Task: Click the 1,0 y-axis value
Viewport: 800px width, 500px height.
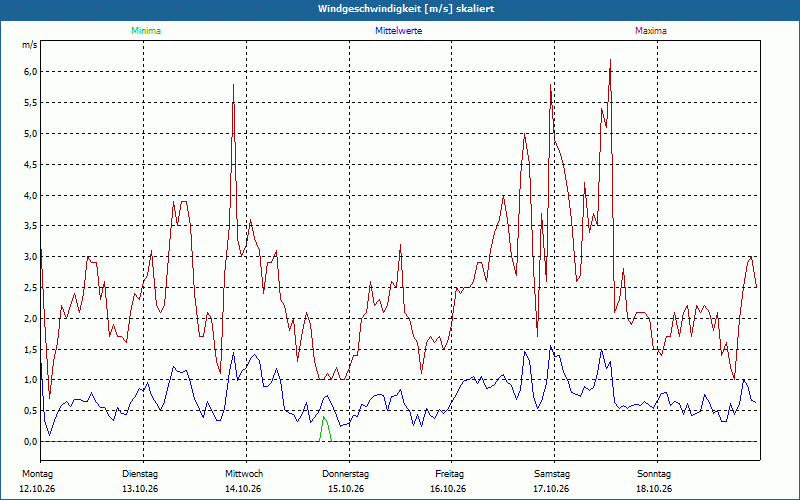Action: 31,380
